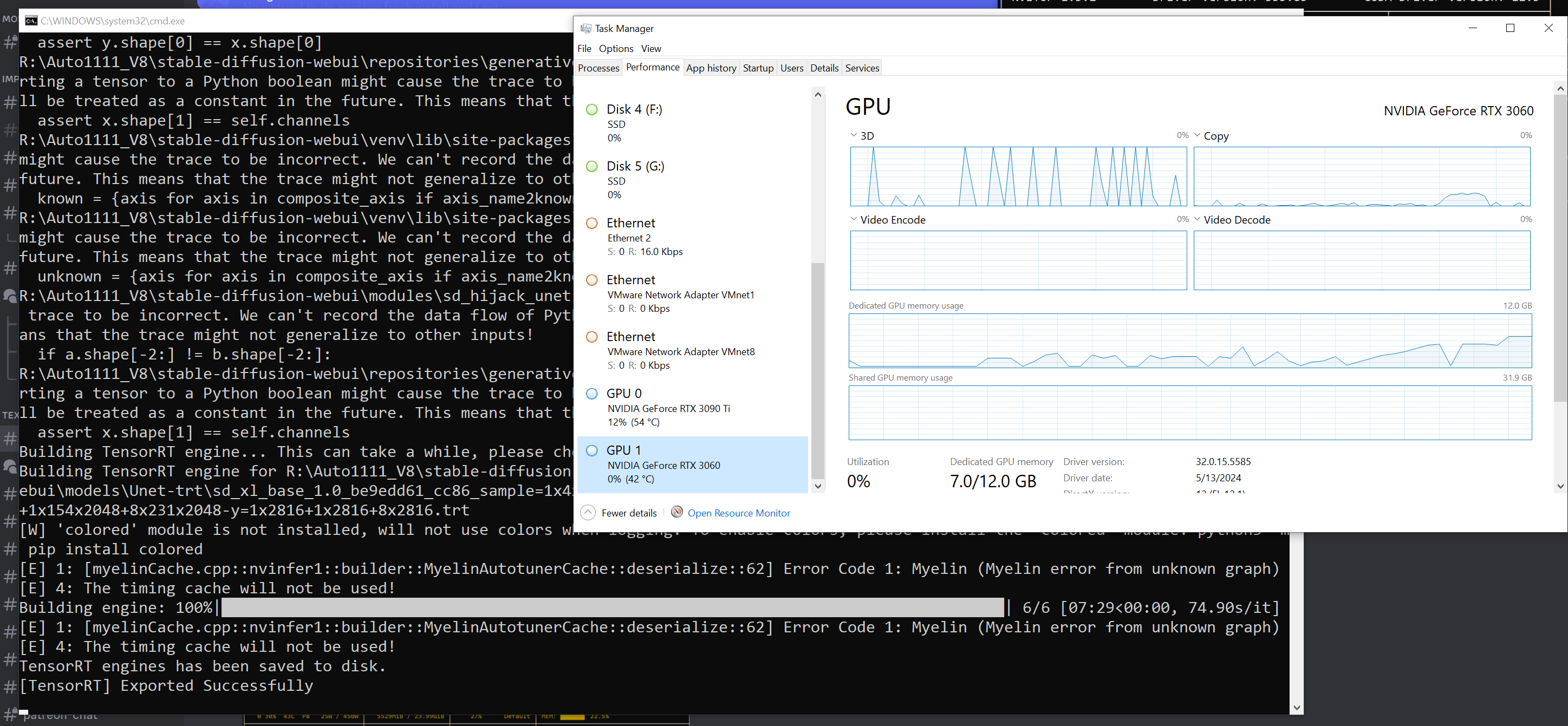This screenshot has width=1568, height=726.
Task: Click the Open Resource Monitor link
Action: pos(738,512)
